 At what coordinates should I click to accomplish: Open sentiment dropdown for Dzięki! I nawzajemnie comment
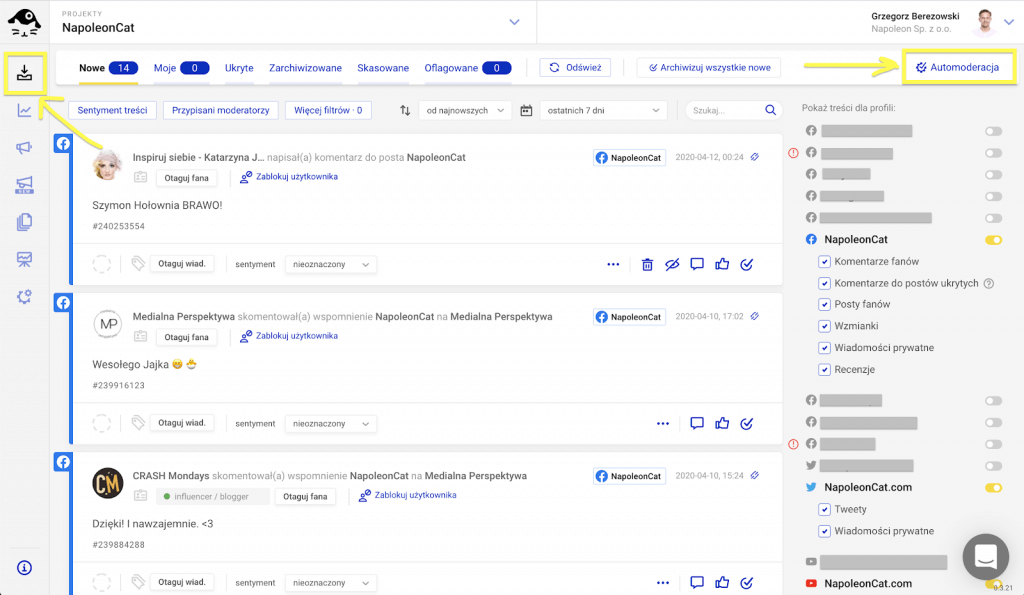330,583
